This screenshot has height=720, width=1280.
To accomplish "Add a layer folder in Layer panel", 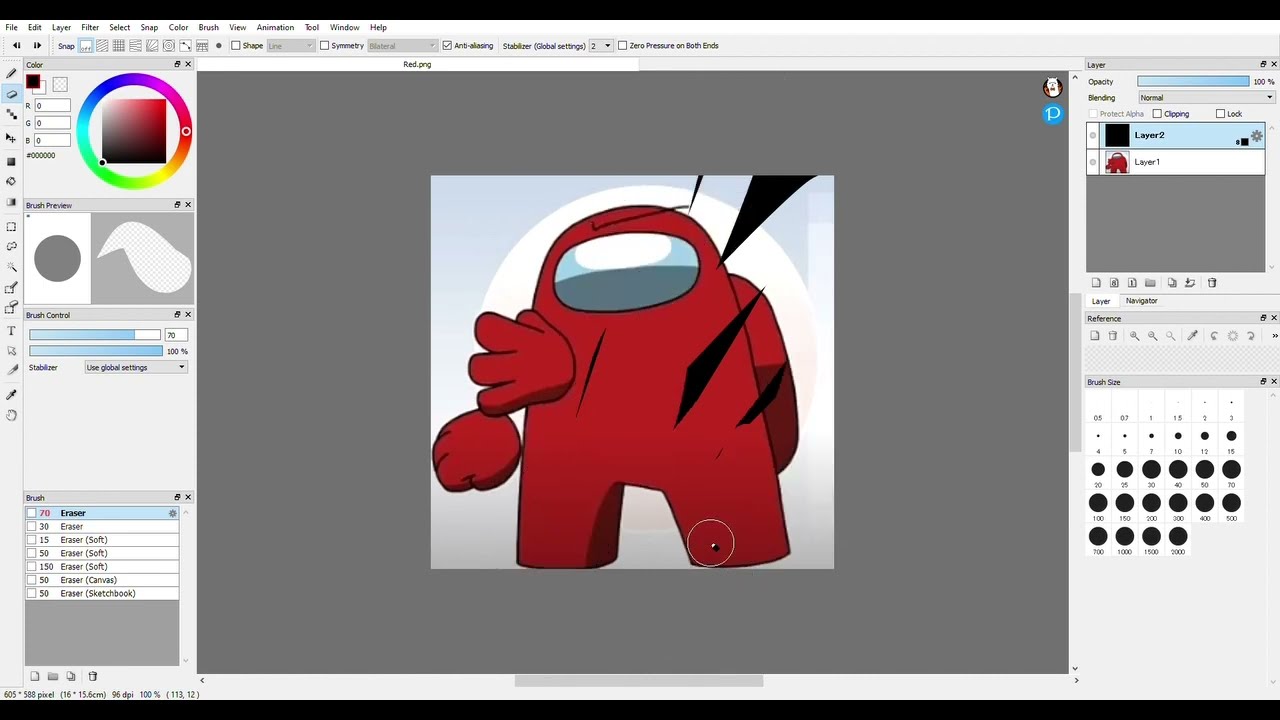I will click(x=1150, y=283).
